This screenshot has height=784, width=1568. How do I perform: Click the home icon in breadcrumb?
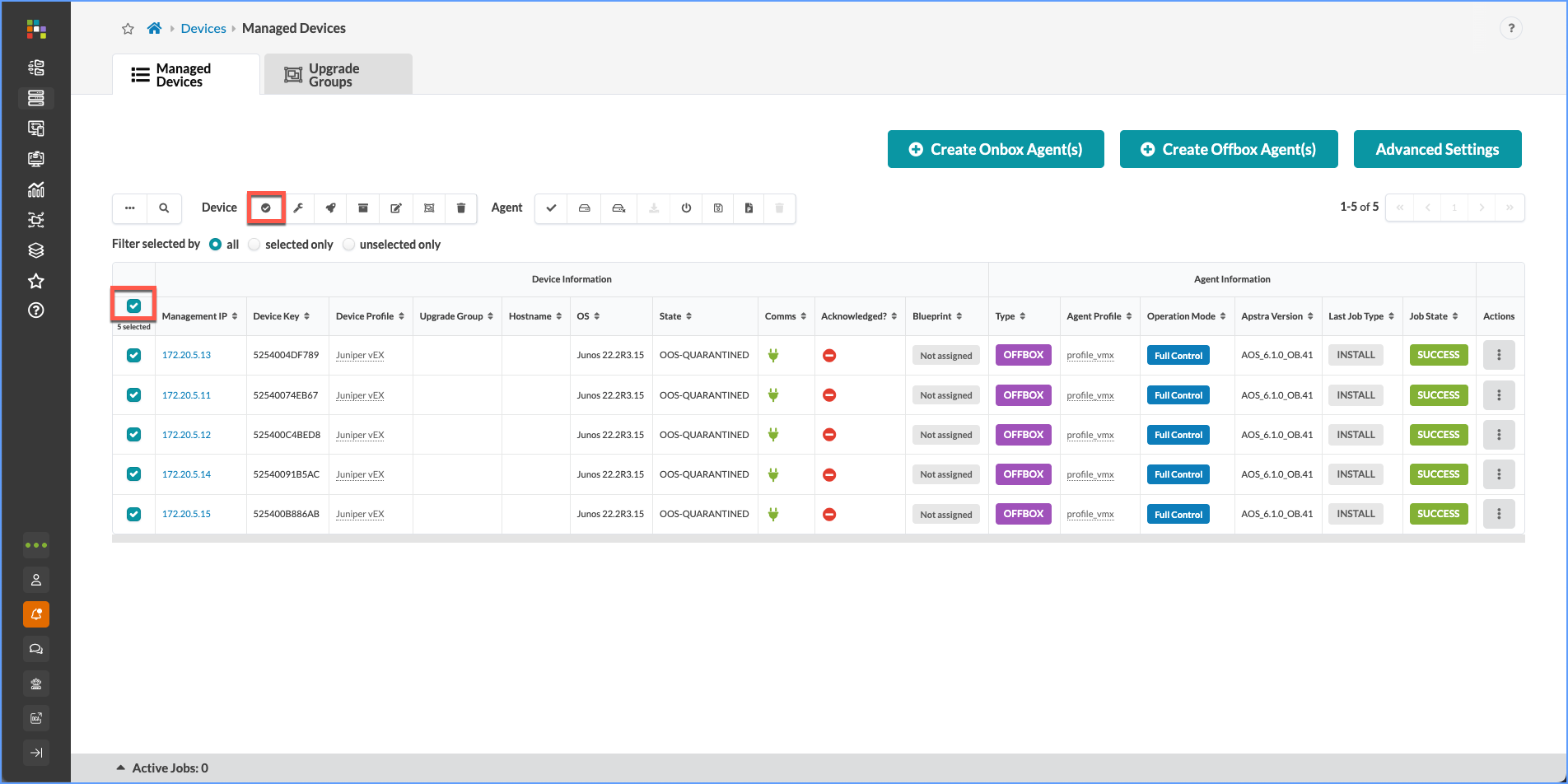[x=154, y=29]
